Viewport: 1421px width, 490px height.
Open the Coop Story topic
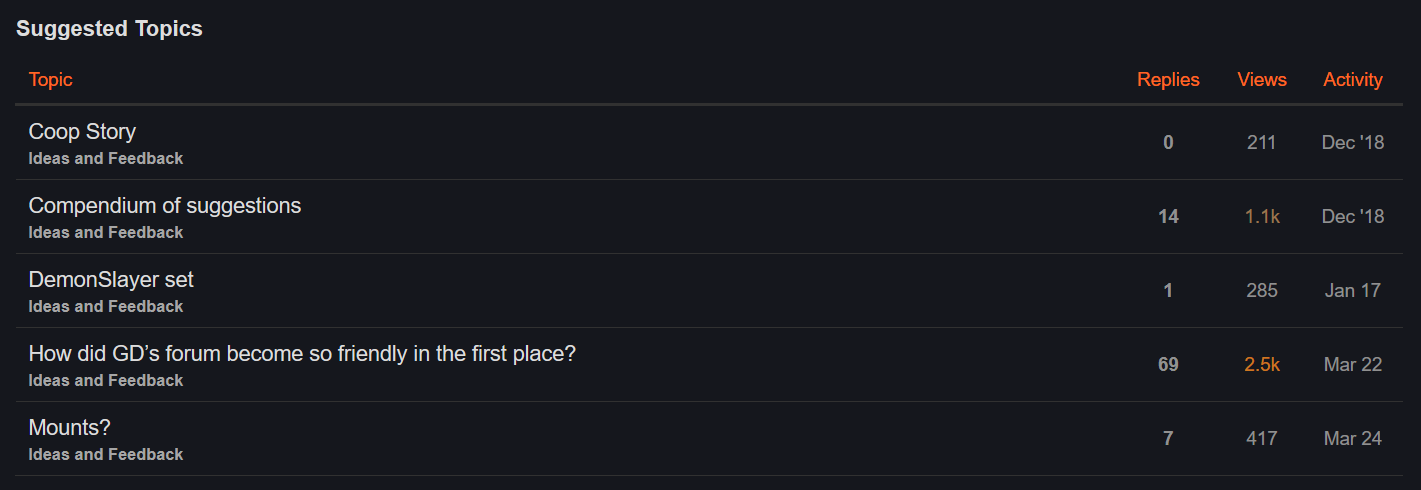pyautogui.click(x=82, y=132)
